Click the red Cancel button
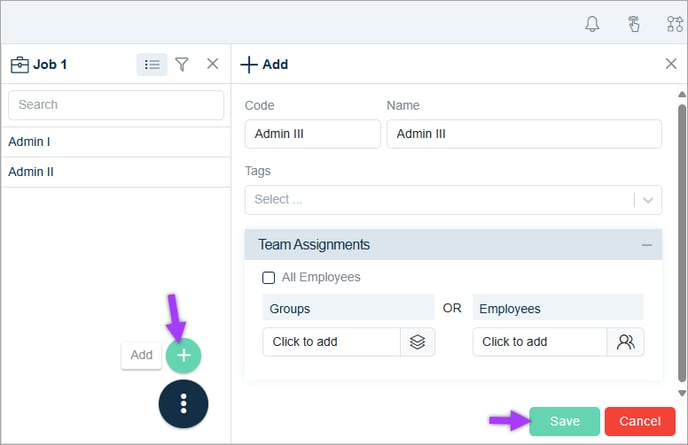This screenshot has height=445, width=688. click(640, 421)
